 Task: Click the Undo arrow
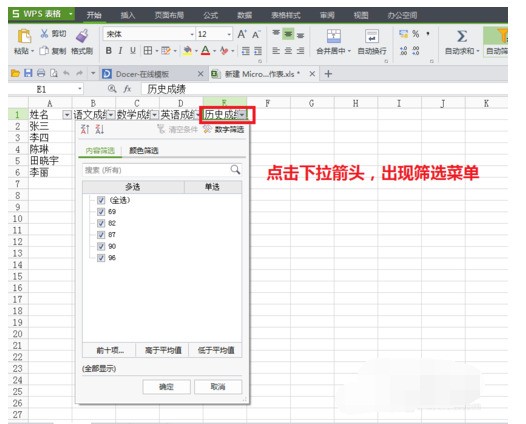(66, 73)
